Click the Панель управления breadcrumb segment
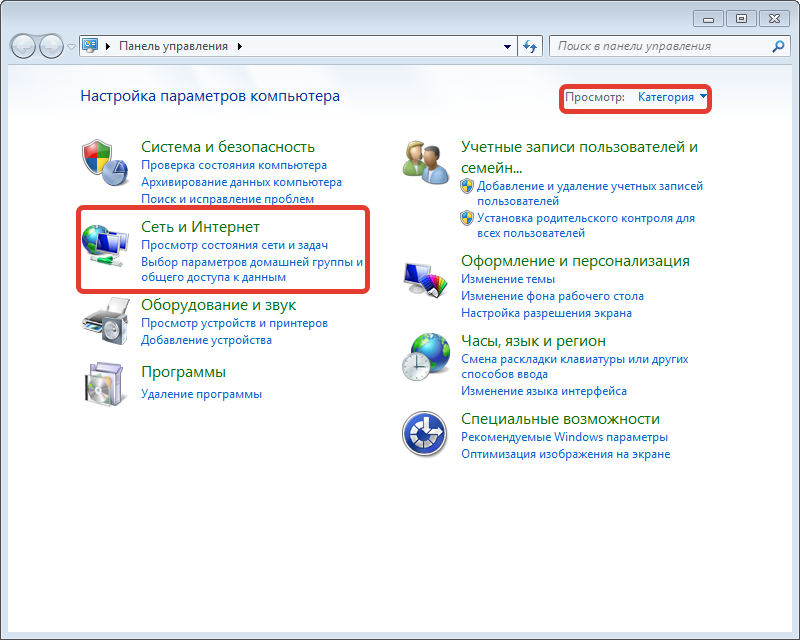 [173, 46]
